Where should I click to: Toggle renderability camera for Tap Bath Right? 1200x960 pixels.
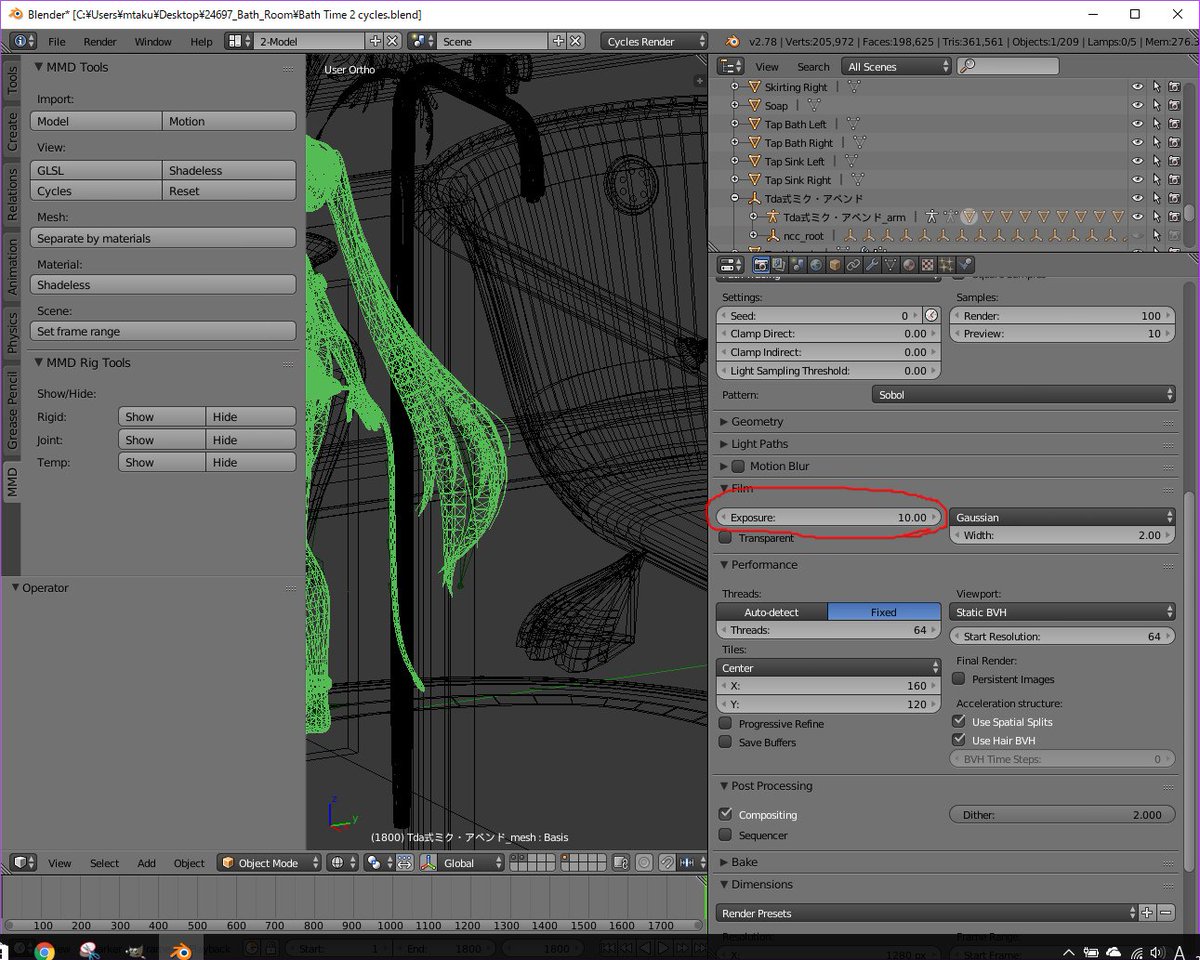click(x=1174, y=143)
